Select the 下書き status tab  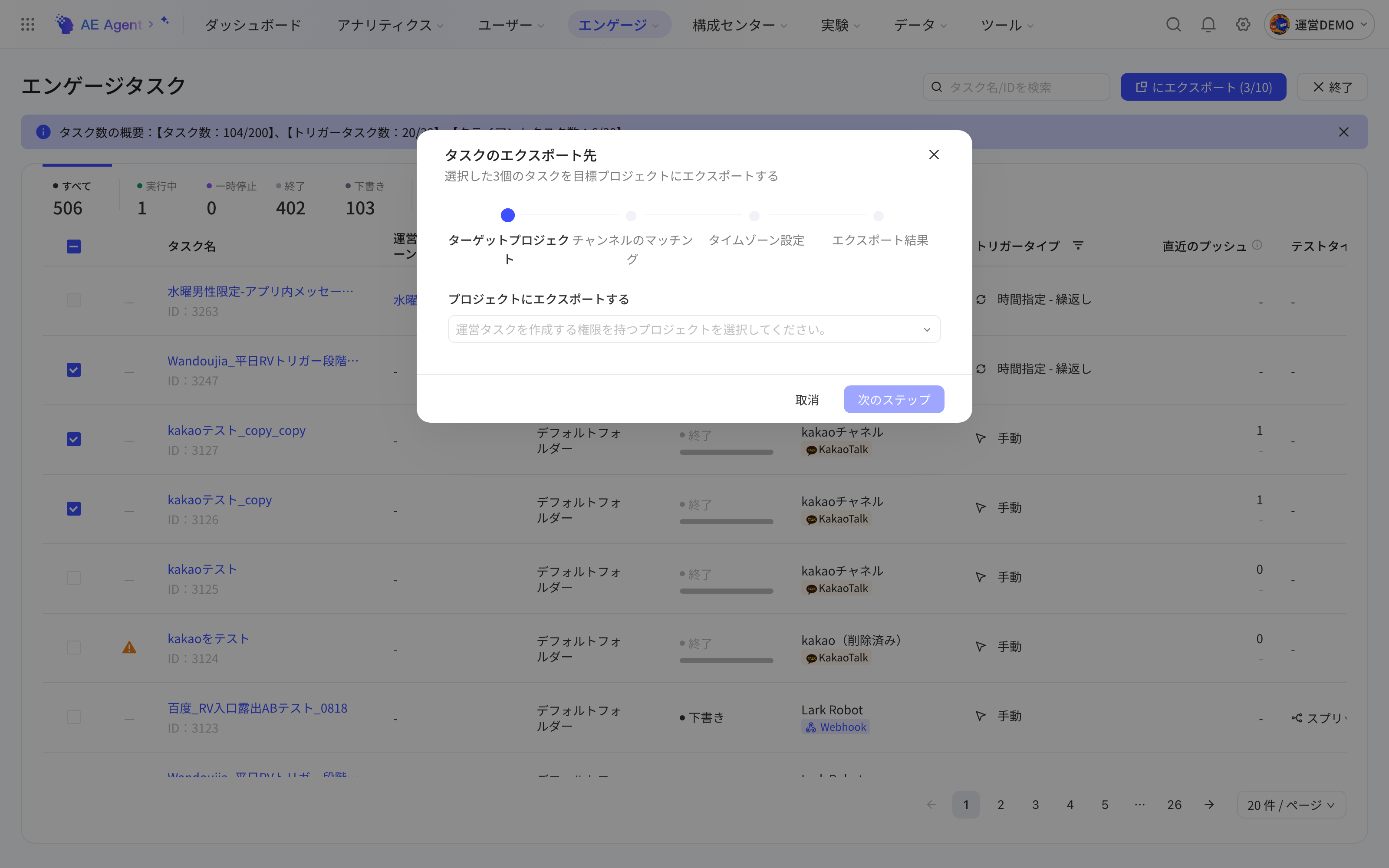(365, 197)
